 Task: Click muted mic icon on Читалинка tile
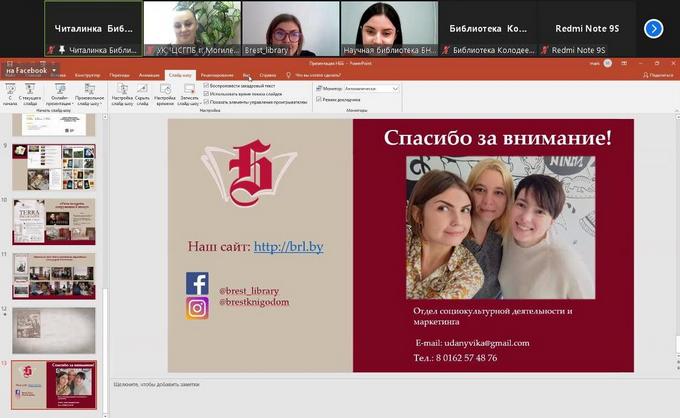point(51,50)
